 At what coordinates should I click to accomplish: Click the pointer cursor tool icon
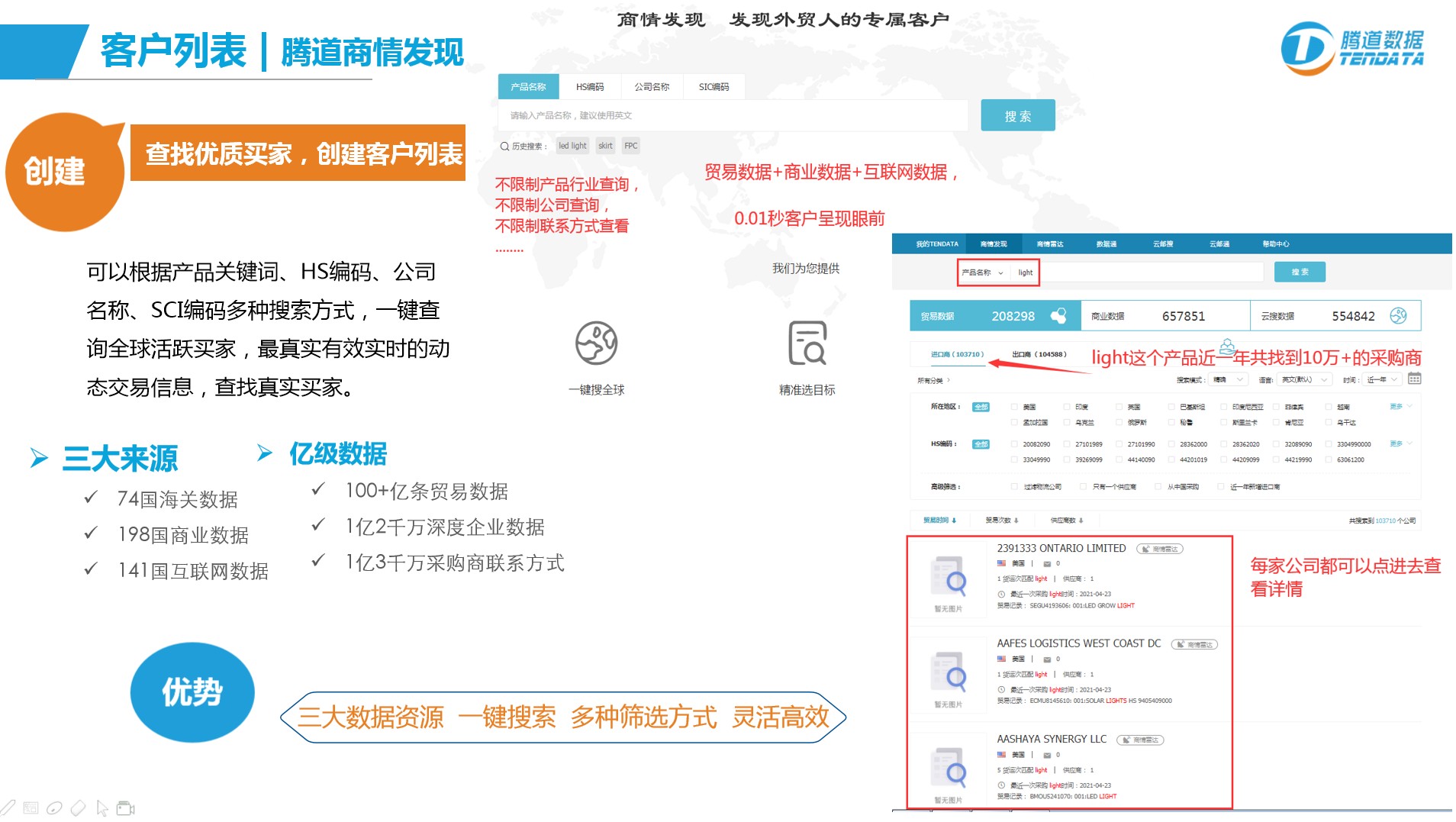coord(102,807)
